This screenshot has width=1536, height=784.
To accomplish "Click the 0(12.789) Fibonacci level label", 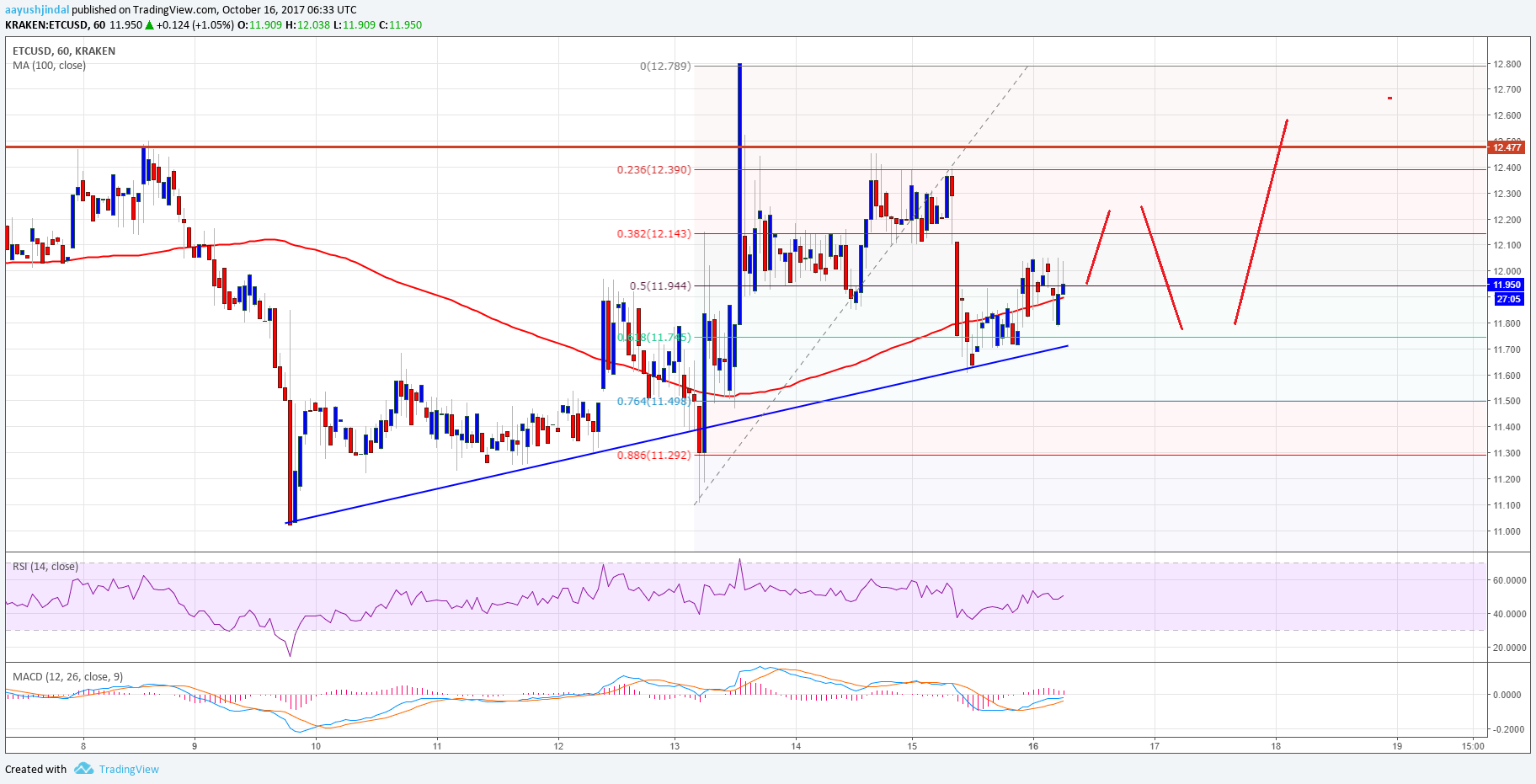I will tap(665, 66).
